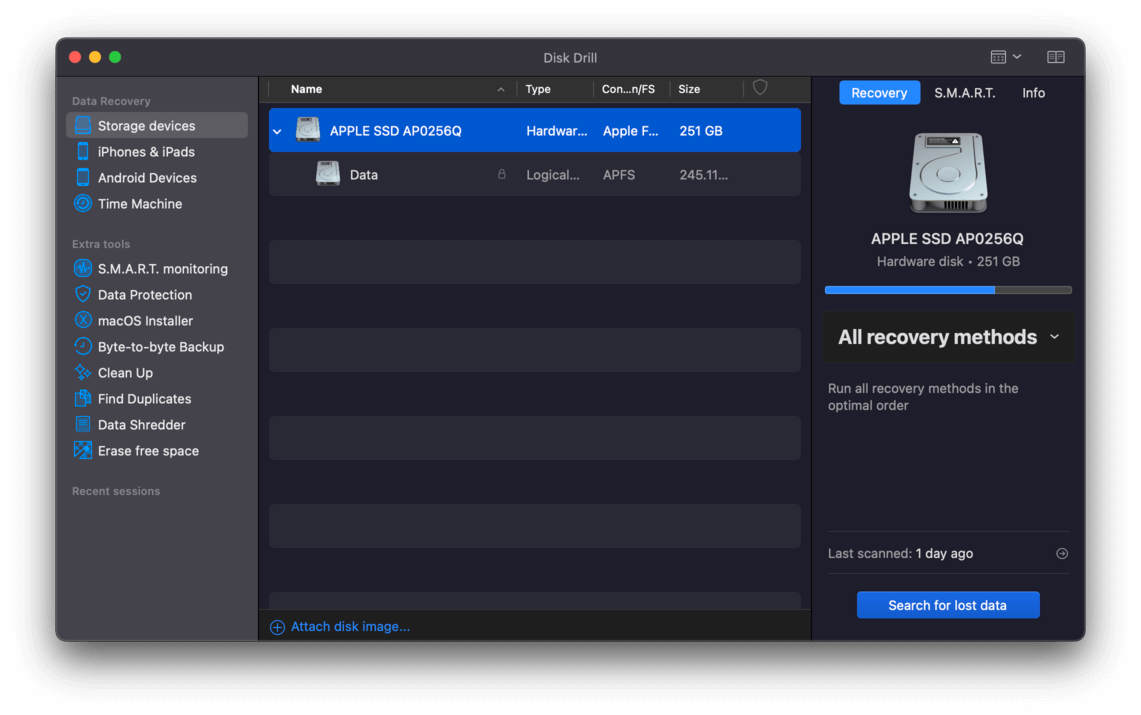
Task: Open iPhones & iPads label
Action: tap(146, 152)
